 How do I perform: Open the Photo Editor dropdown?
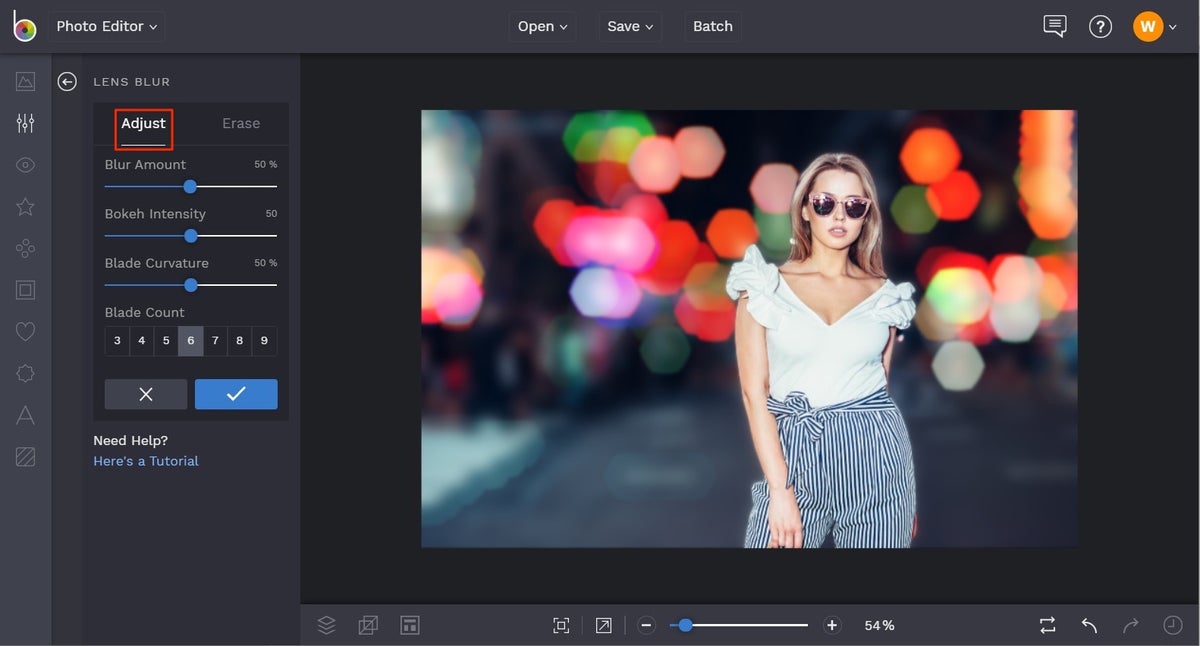click(x=106, y=26)
